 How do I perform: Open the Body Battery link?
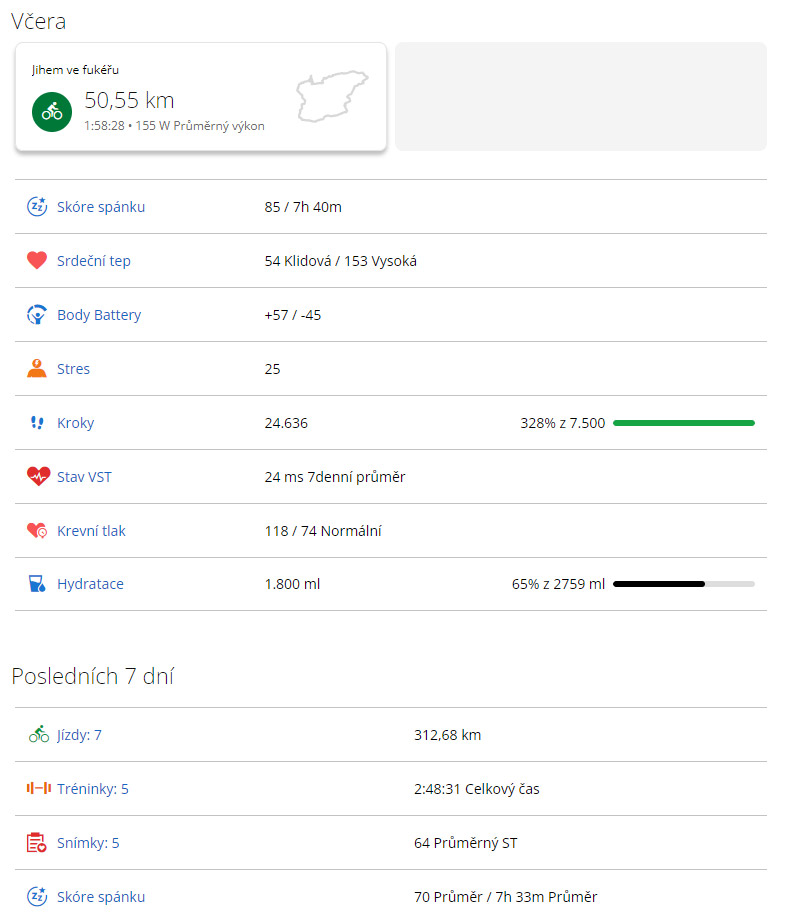[99, 315]
